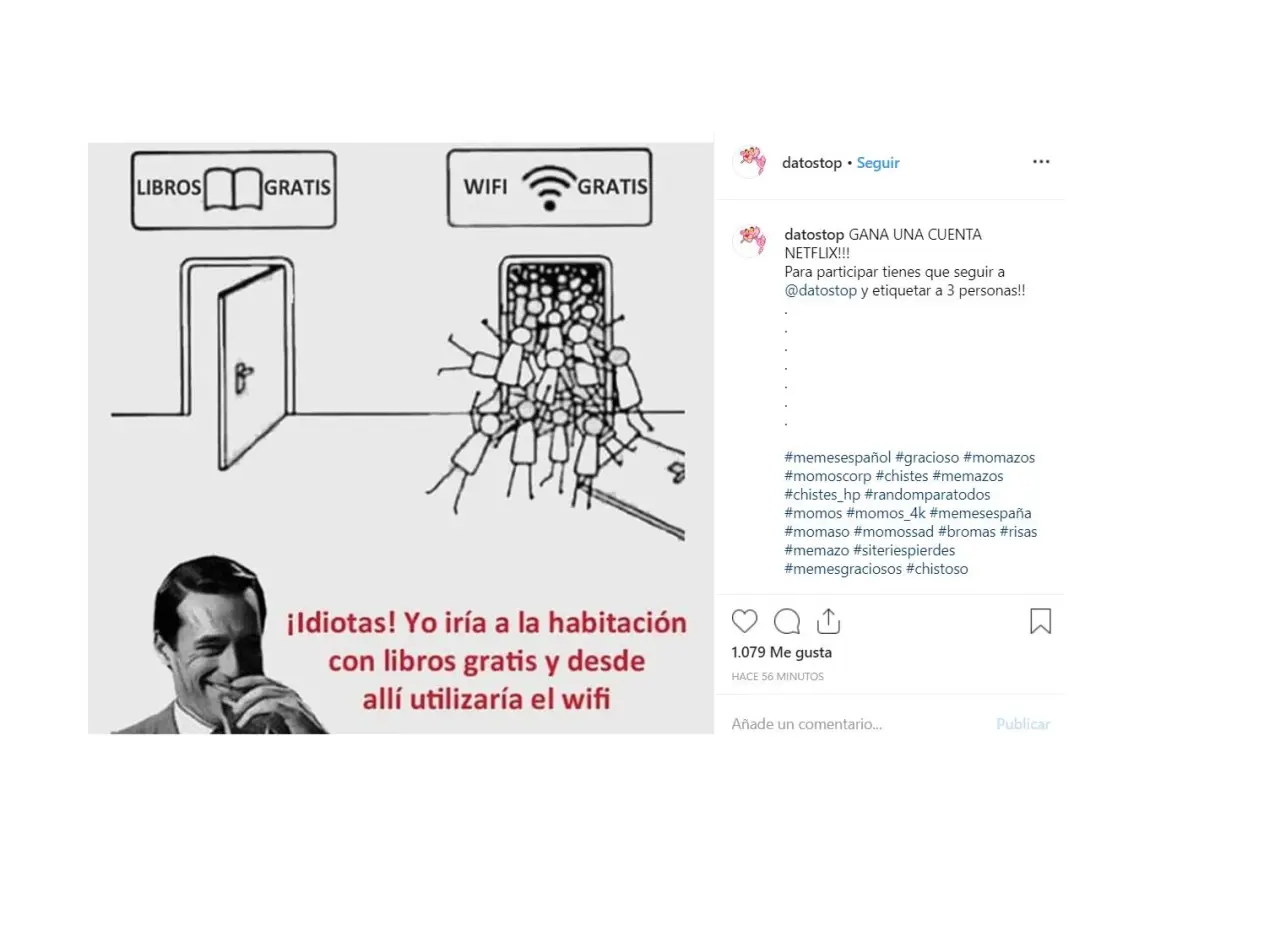Open datostop avatar in the post header

point(749,161)
